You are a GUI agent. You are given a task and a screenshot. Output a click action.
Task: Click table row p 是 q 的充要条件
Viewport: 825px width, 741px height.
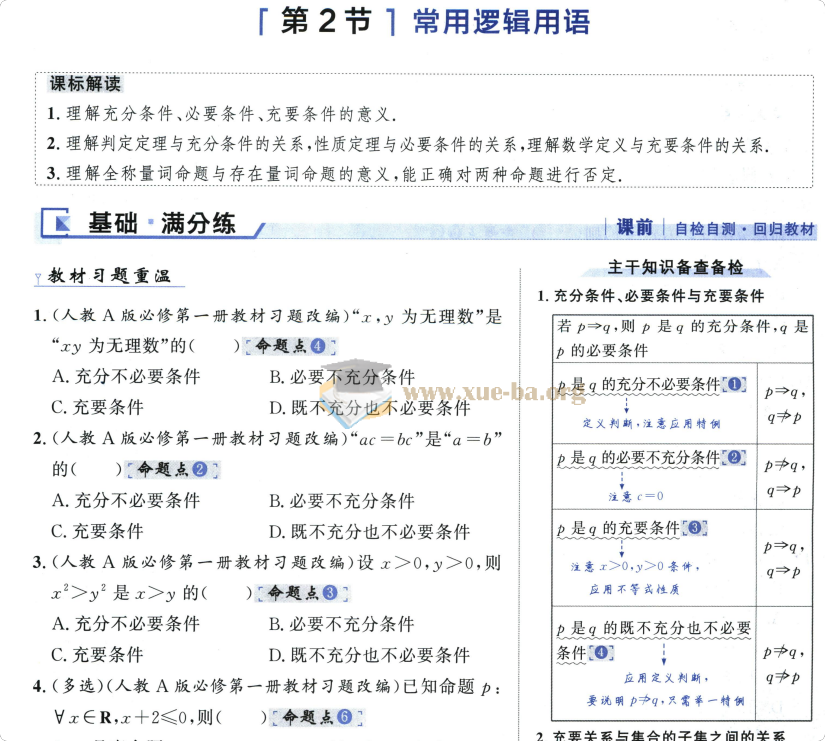619,529
